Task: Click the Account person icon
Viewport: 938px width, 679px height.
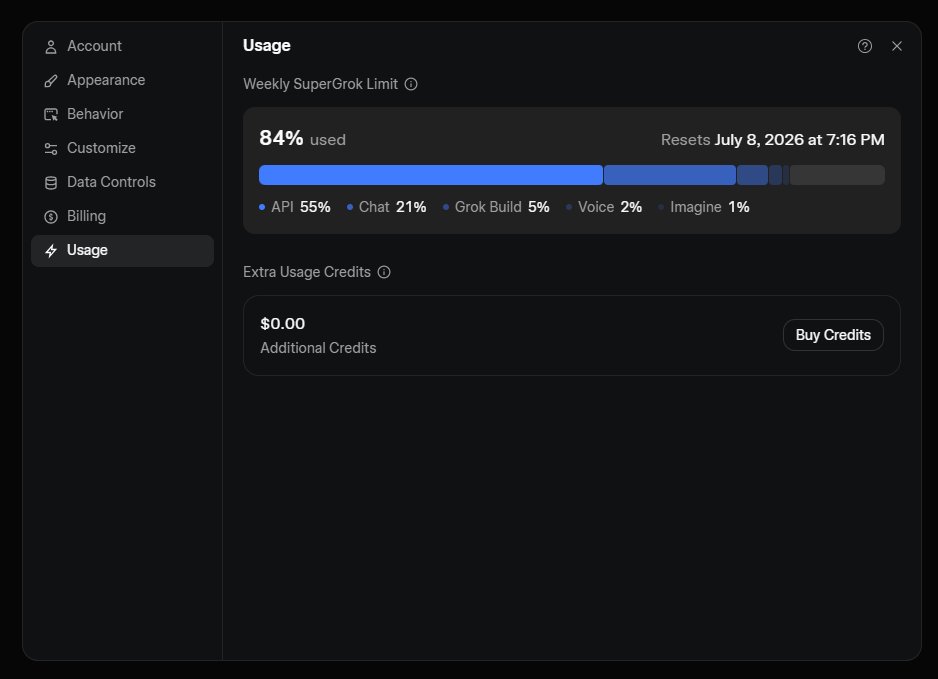Action: [51, 47]
